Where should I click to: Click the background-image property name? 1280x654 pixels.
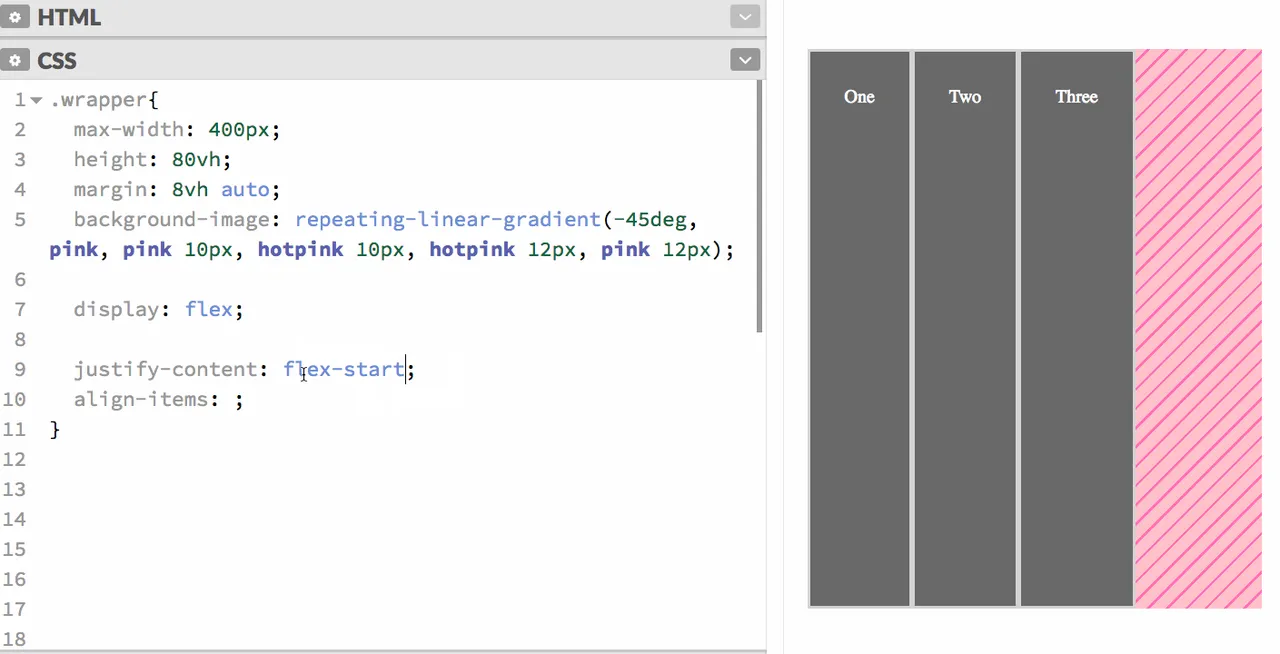172,220
